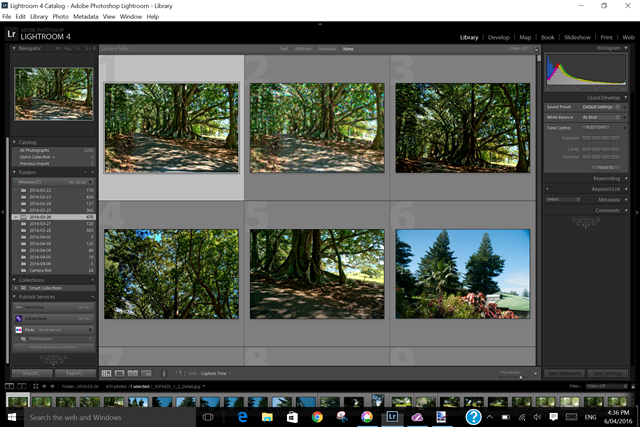
Task: Open Task View on taskbar
Action: coord(208,417)
